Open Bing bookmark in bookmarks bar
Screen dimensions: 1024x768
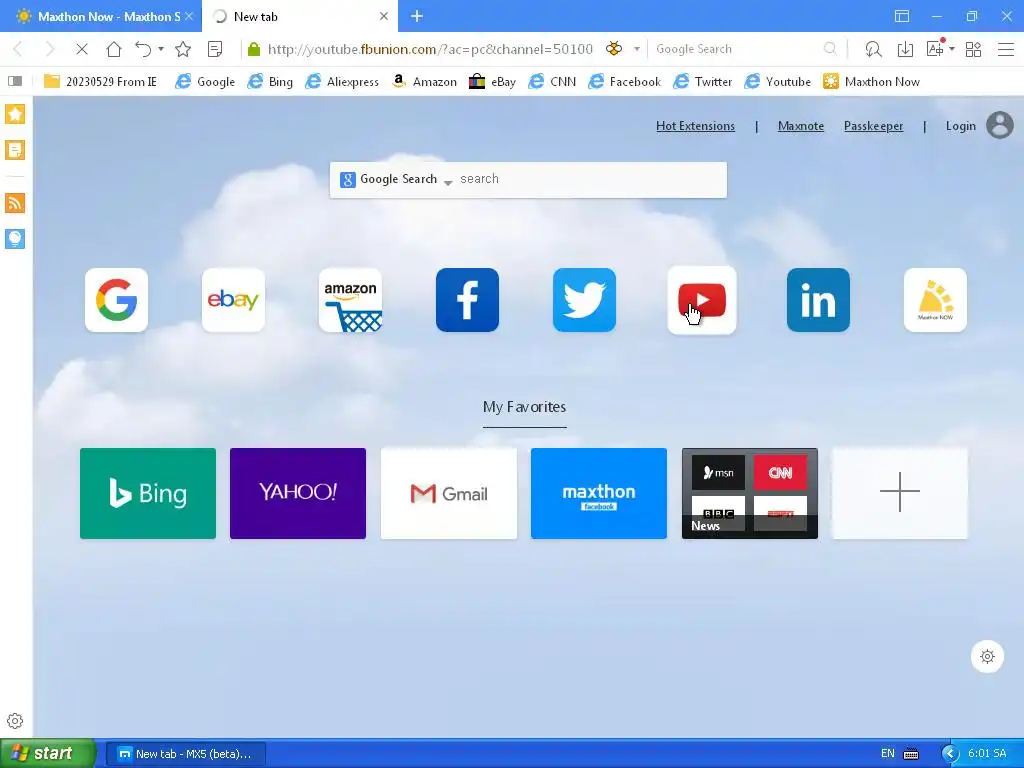point(270,81)
